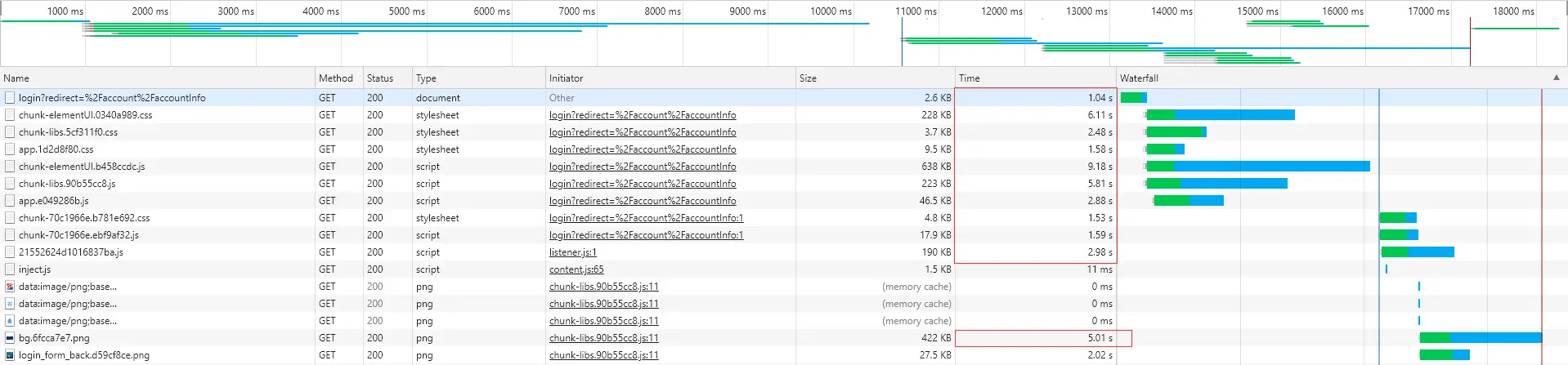This screenshot has height=365, width=1568.
Task: Click waterfall bar of bg.6fcca7e7.png
Action: tap(1481, 338)
